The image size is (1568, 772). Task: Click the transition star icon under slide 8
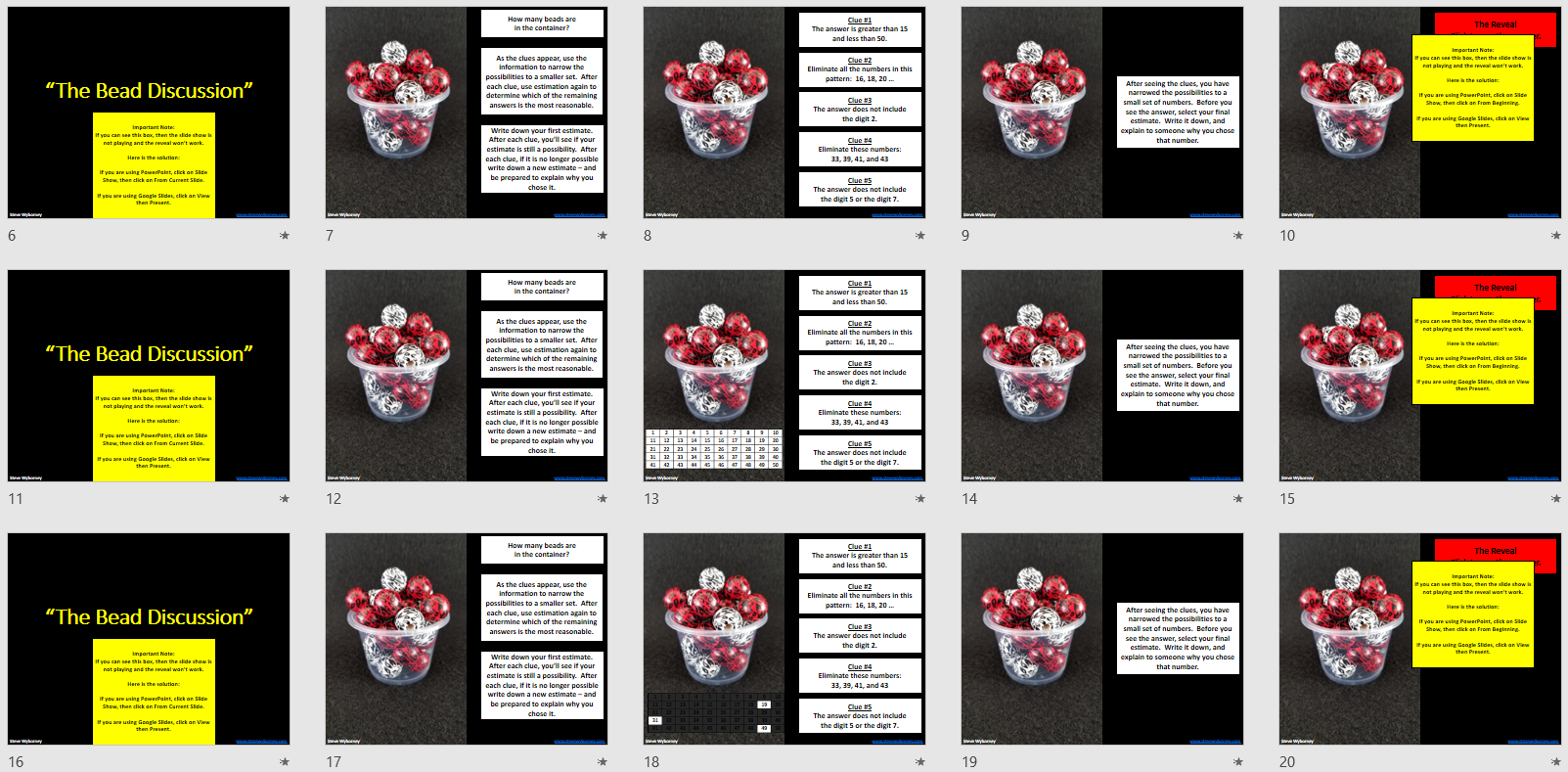[920, 236]
